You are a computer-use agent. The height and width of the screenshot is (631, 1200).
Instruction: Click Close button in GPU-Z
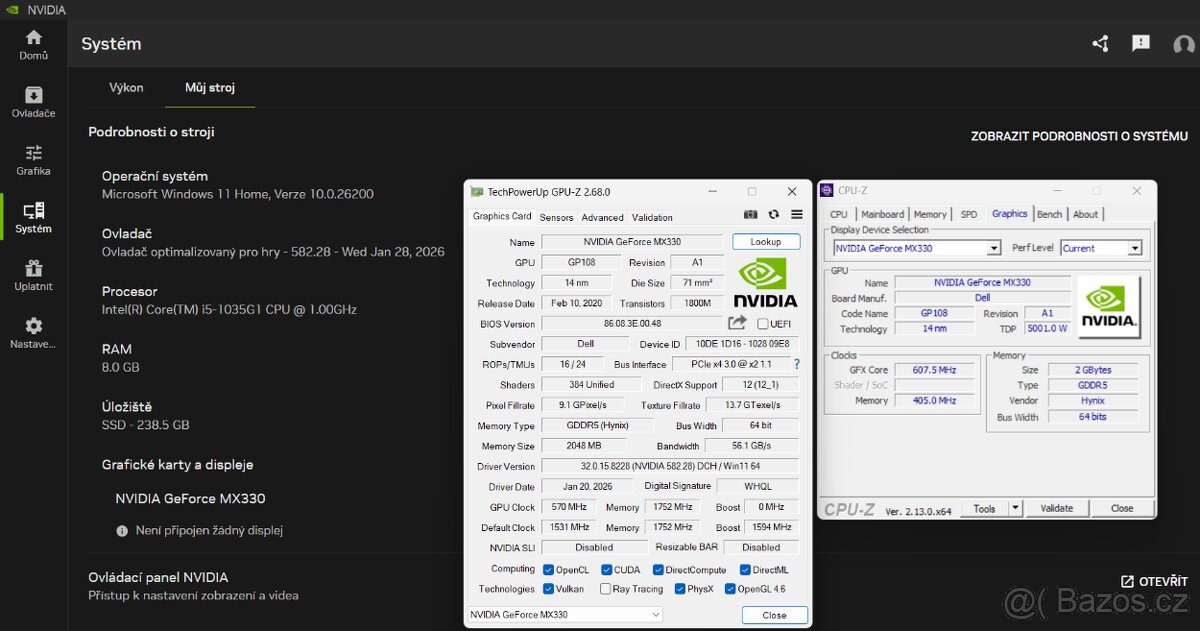click(774, 615)
